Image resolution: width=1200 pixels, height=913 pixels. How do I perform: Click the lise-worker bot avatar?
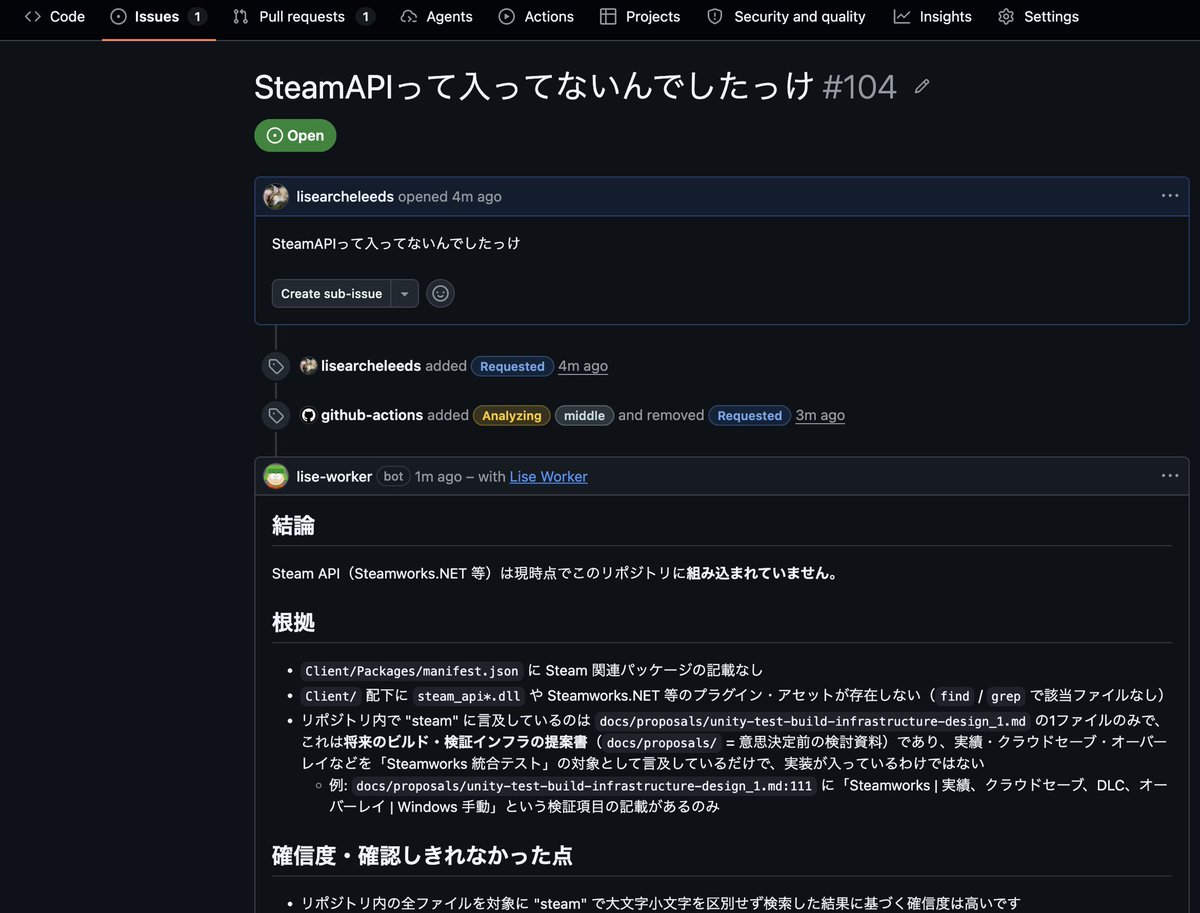pyautogui.click(x=276, y=476)
